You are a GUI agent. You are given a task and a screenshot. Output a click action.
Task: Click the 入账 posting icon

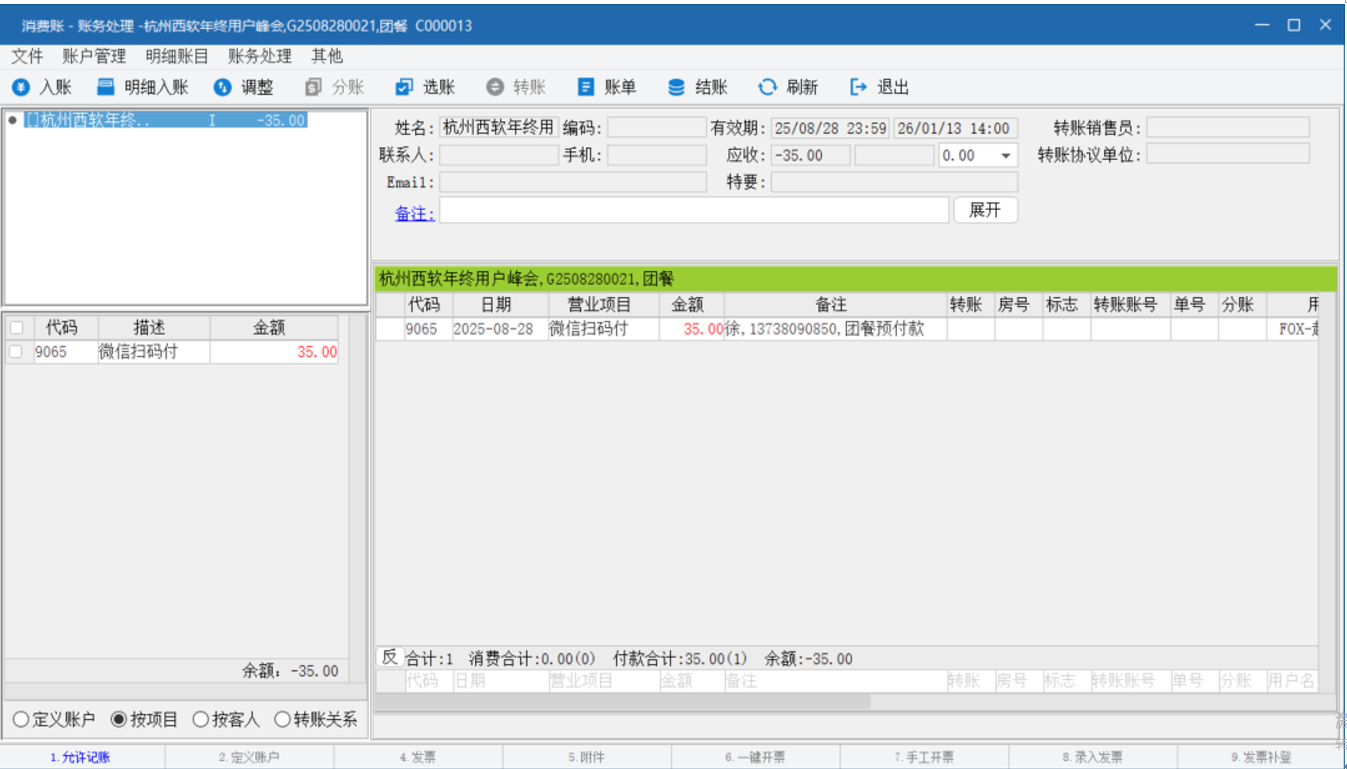pyautogui.click(x=21, y=88)
